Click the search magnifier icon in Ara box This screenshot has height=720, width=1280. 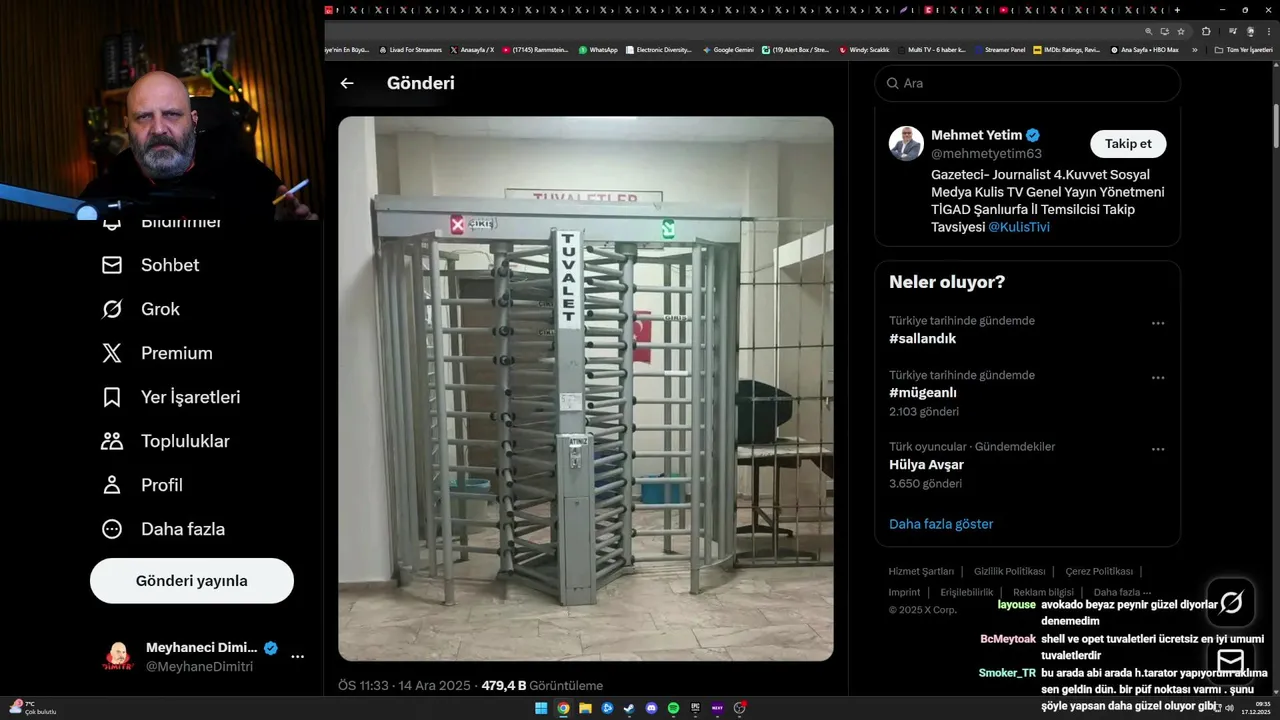[x=892, y=83]
